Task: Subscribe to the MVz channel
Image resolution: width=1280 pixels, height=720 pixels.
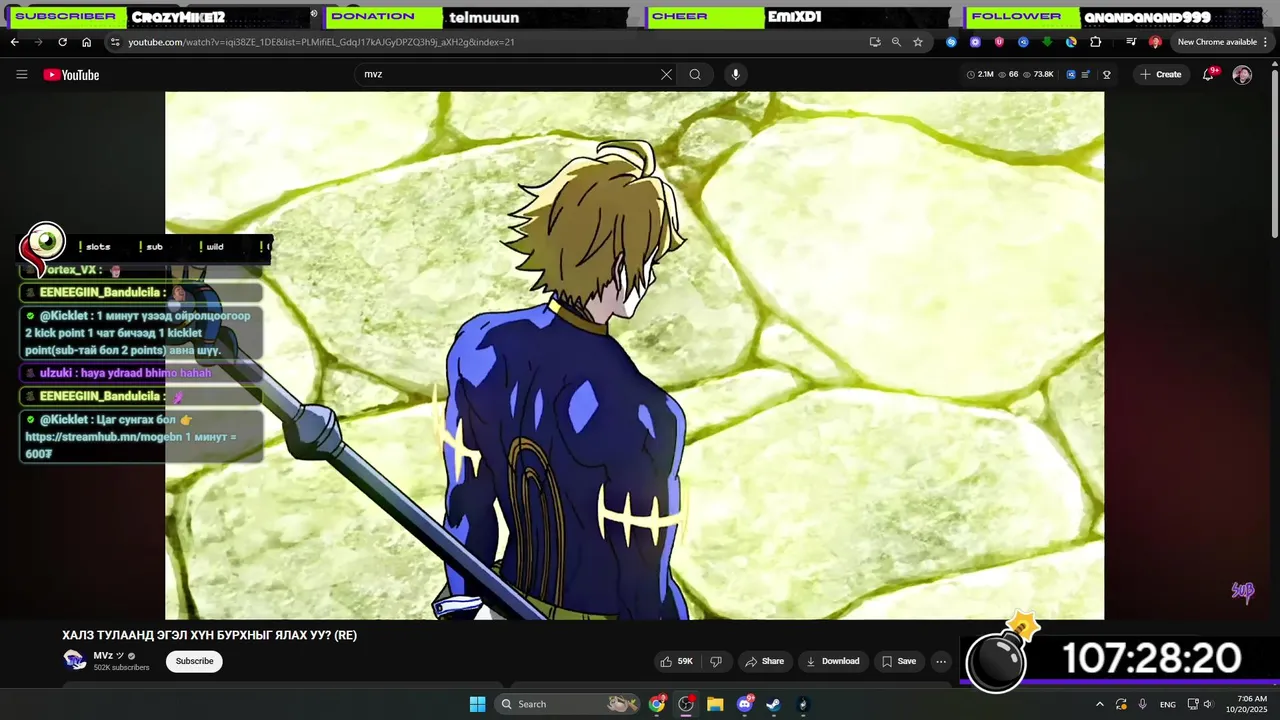Action: (x=194, y=661)
